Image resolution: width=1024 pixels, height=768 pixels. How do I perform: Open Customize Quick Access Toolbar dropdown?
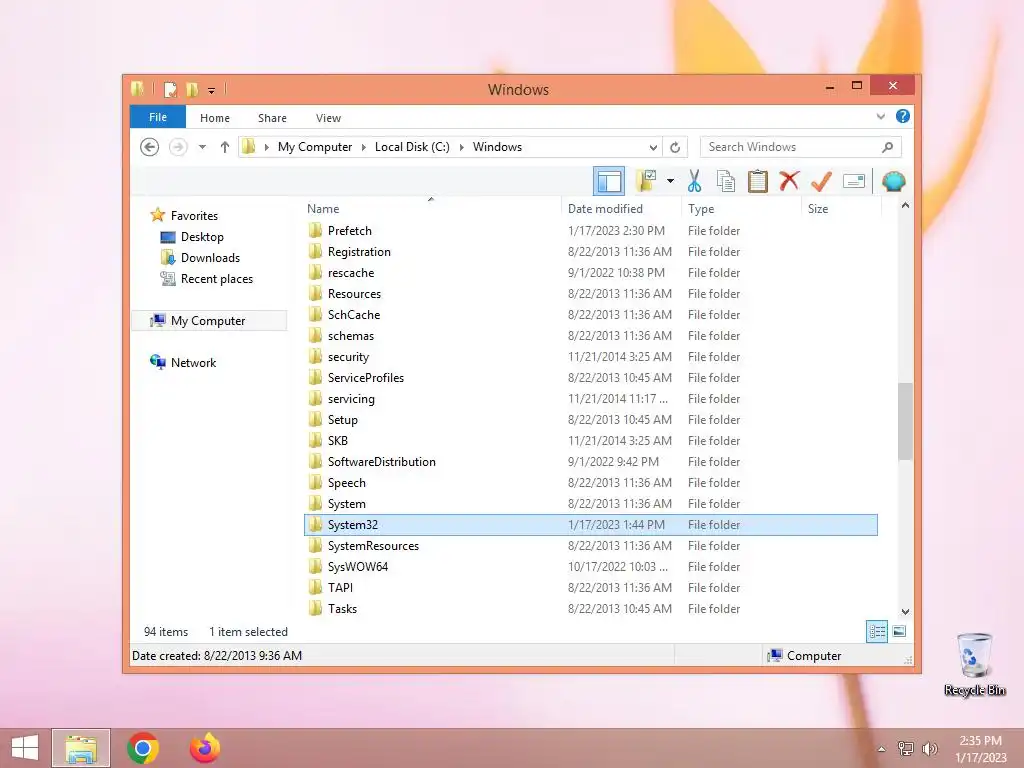click(212, 90)
